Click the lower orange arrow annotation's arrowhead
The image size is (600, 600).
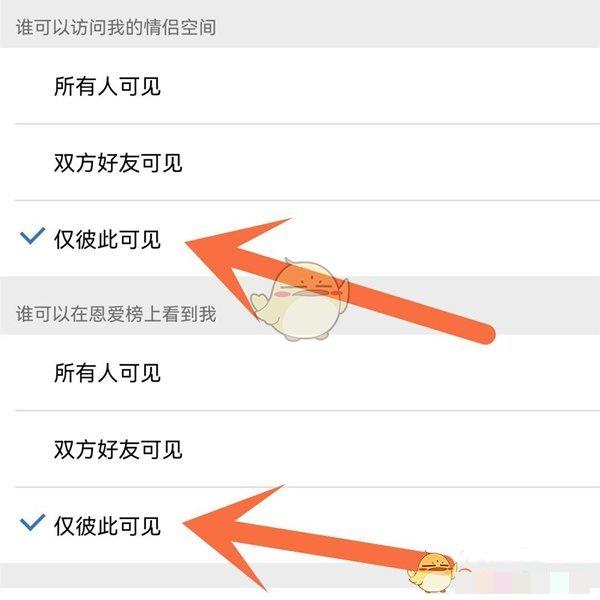pos(232,534)
